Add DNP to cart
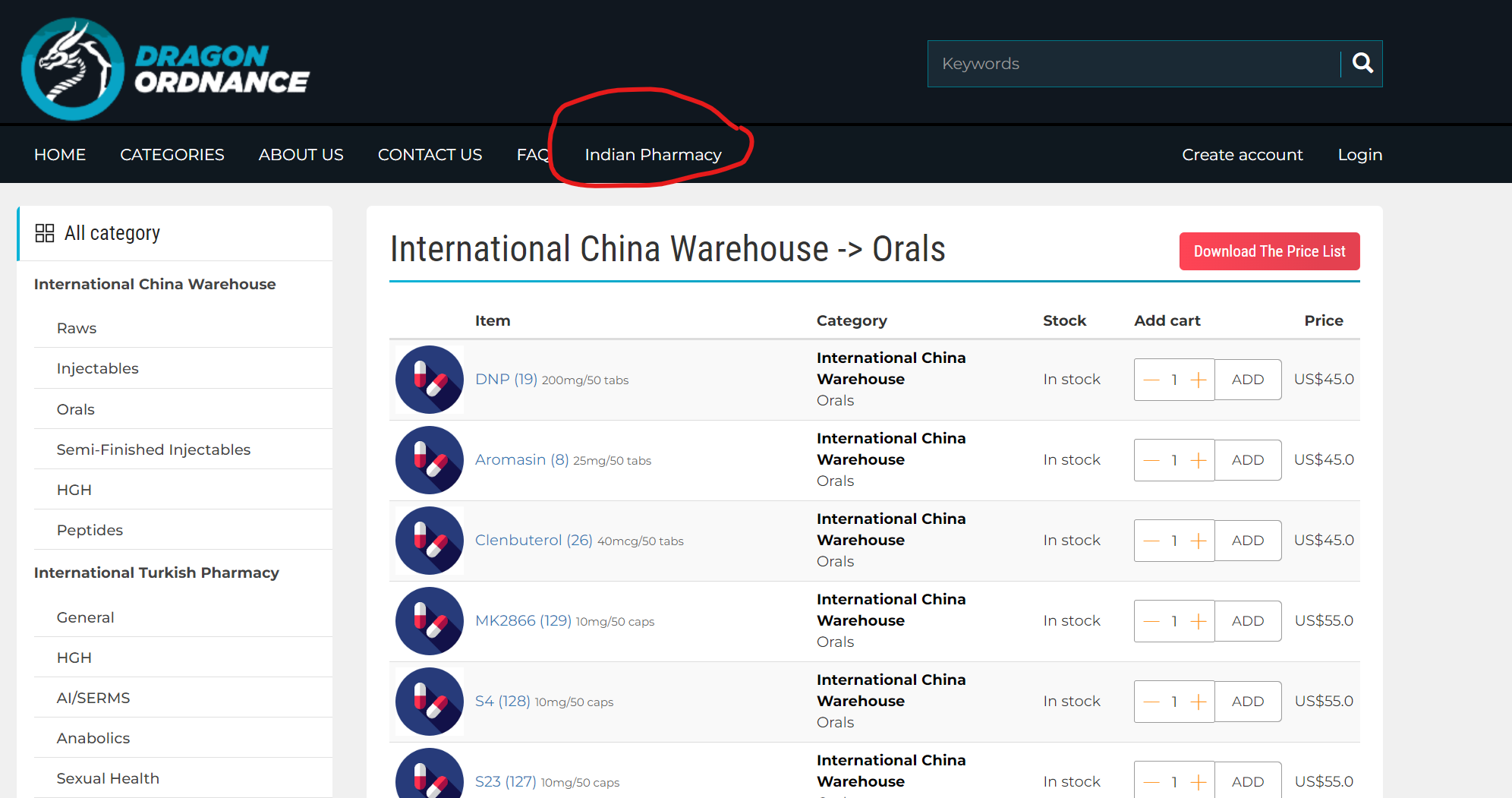 1248,380
